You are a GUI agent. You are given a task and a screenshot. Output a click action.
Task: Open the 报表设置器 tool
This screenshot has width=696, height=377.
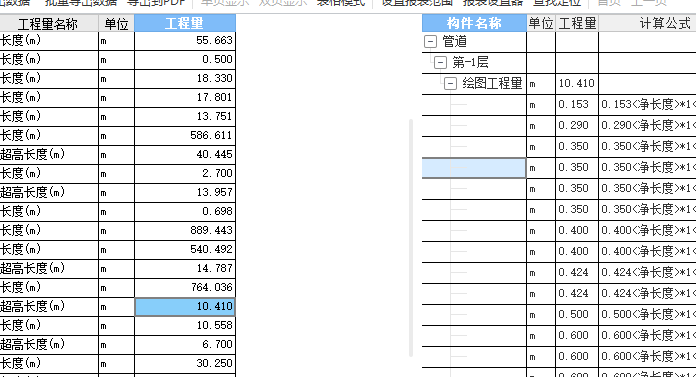tap(493, 3)
